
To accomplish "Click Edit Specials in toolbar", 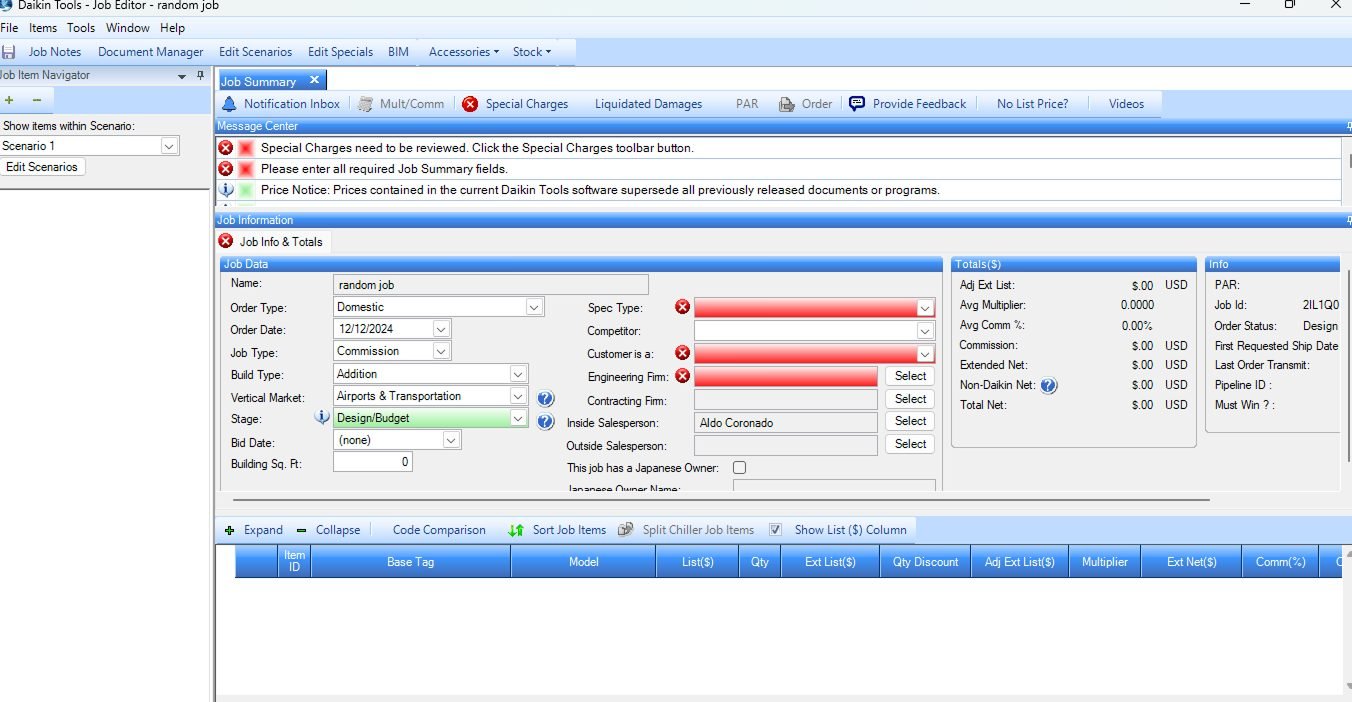I will [x=340, y=52].
